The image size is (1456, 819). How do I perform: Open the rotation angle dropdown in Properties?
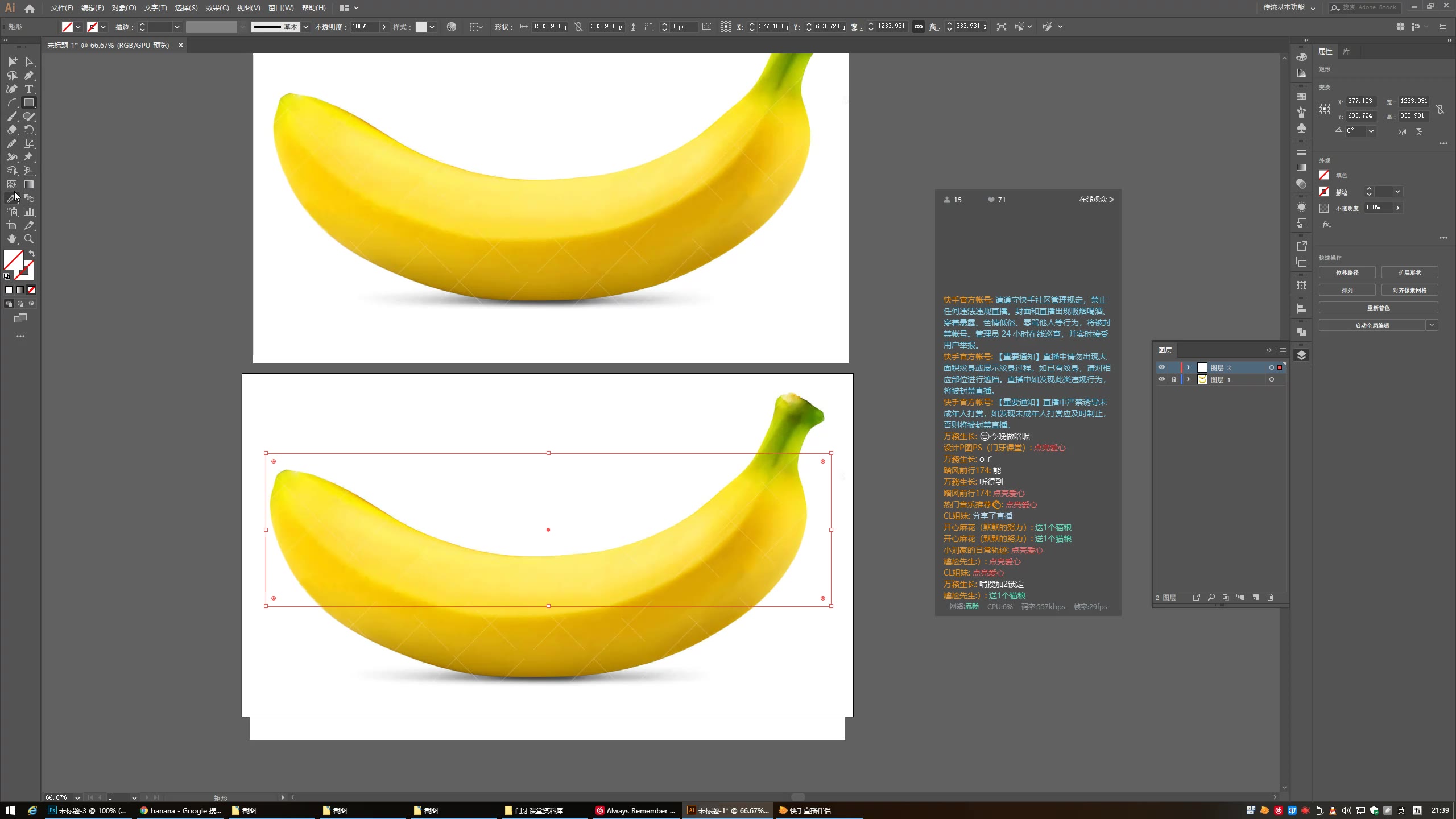(x=1372, y=130)
